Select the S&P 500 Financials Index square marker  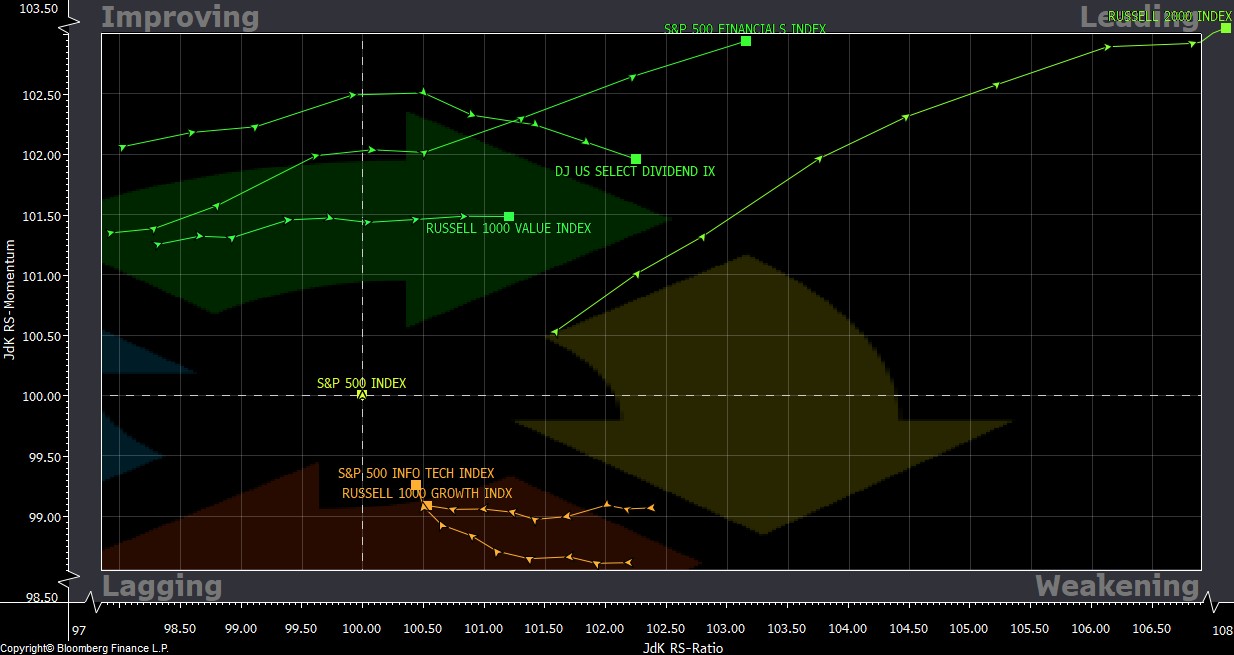click(x=746, y=41)
